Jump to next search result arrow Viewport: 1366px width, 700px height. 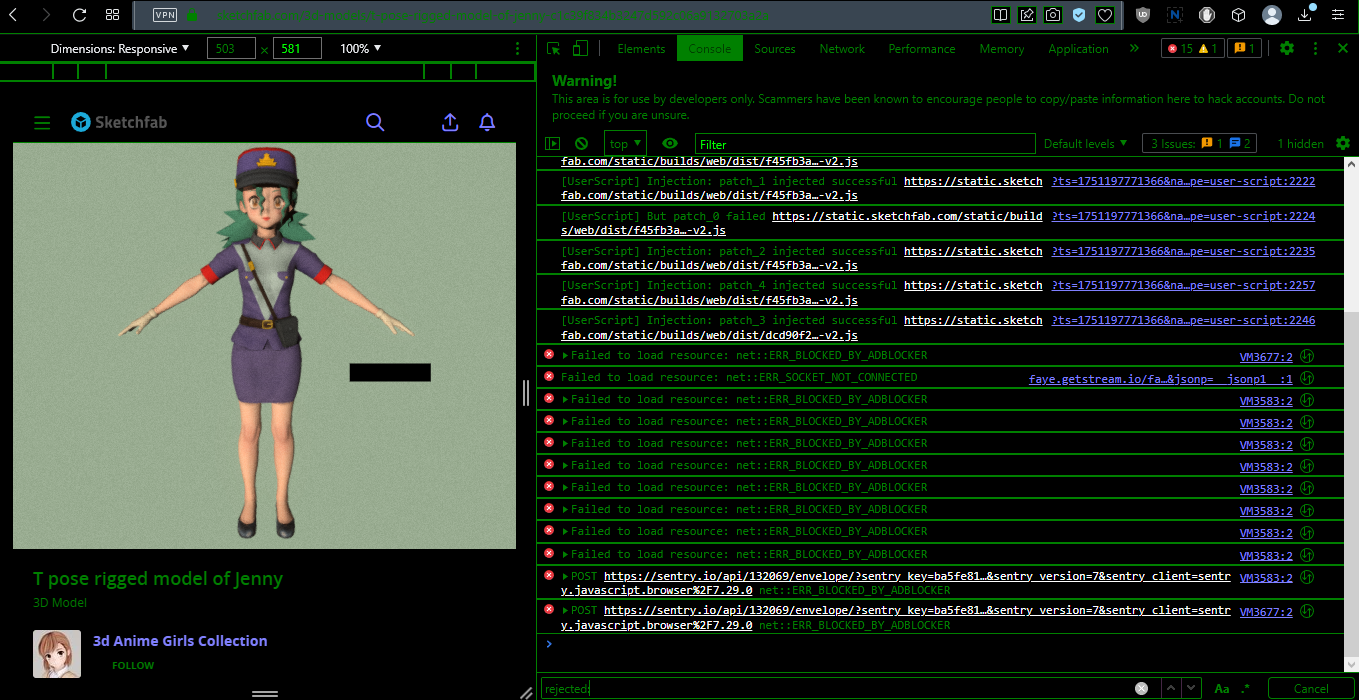click(x=1190, y=688)
